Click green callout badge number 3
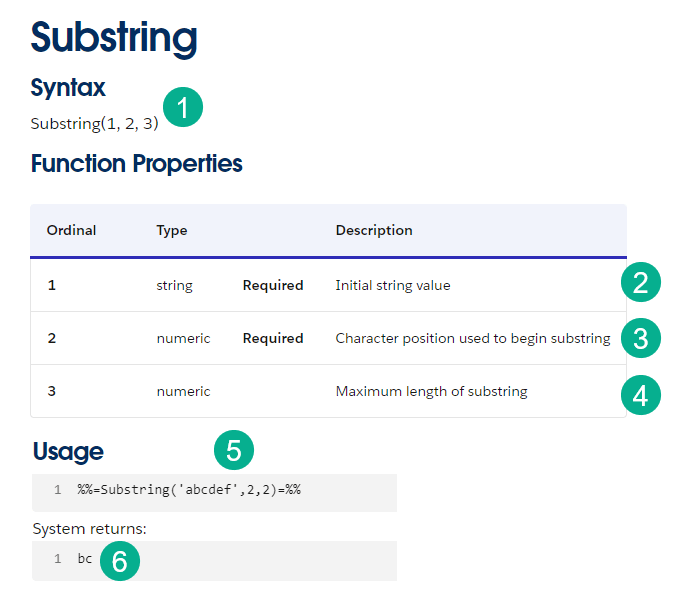680x594 pixels. tap(640, 337)
